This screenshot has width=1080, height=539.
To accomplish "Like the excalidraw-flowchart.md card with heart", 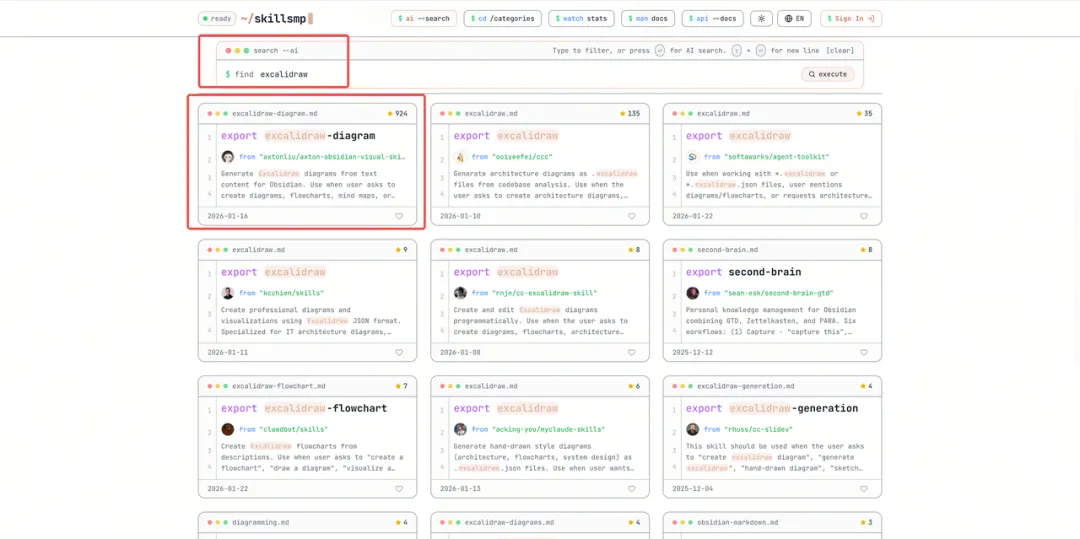I will tap(399, 489).
